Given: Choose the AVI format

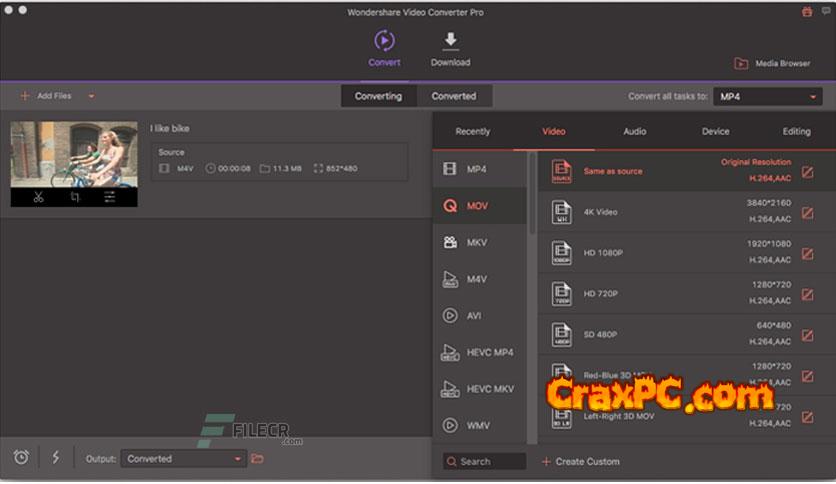Looking at the screenshot, I should point(479,316).
